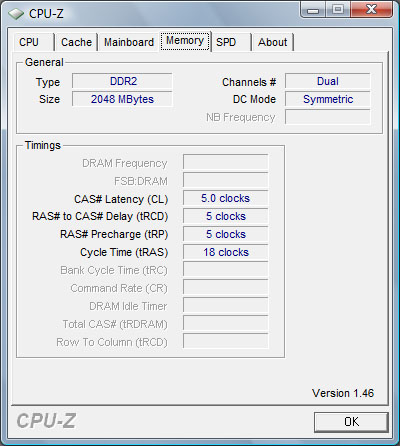This screenshot has width=400, height=446.
Task: Open the Cache tab
Action: coord(76,42)
